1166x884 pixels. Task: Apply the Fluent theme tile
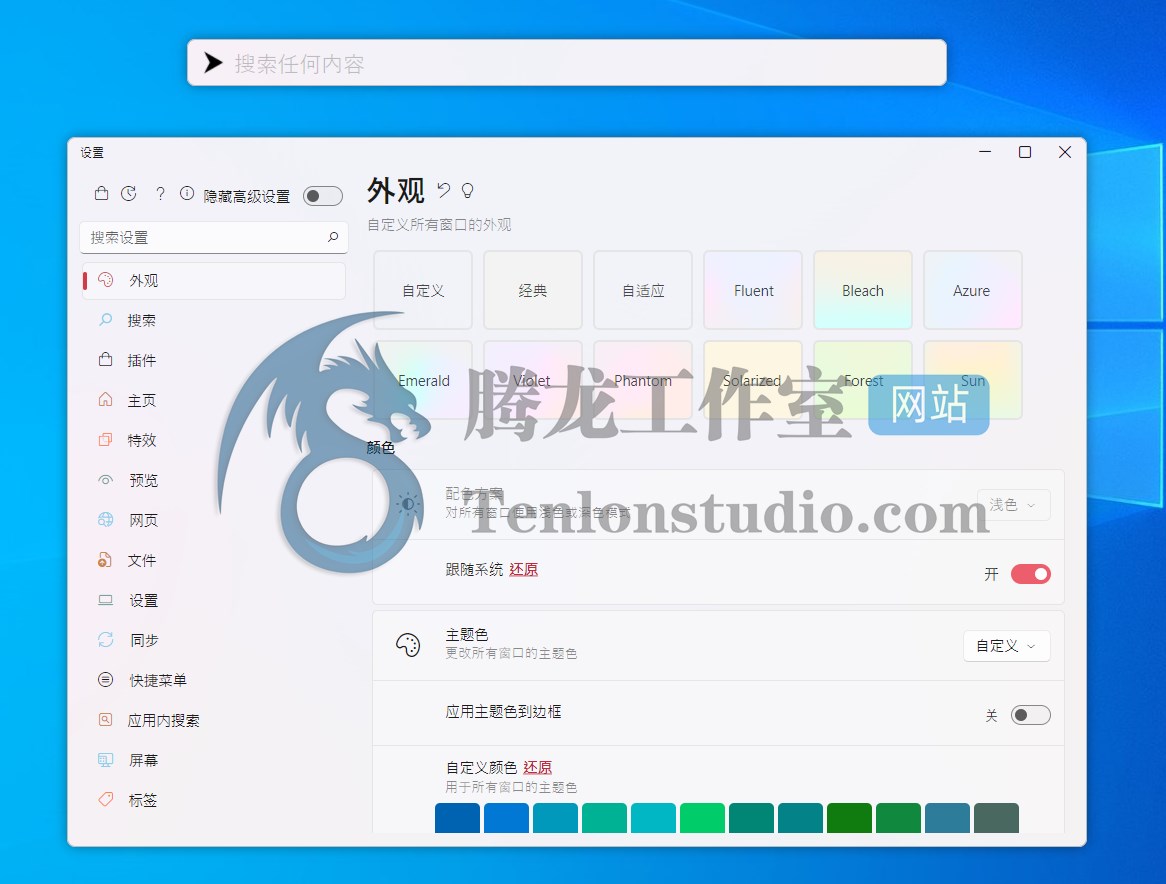coord(753,290)
